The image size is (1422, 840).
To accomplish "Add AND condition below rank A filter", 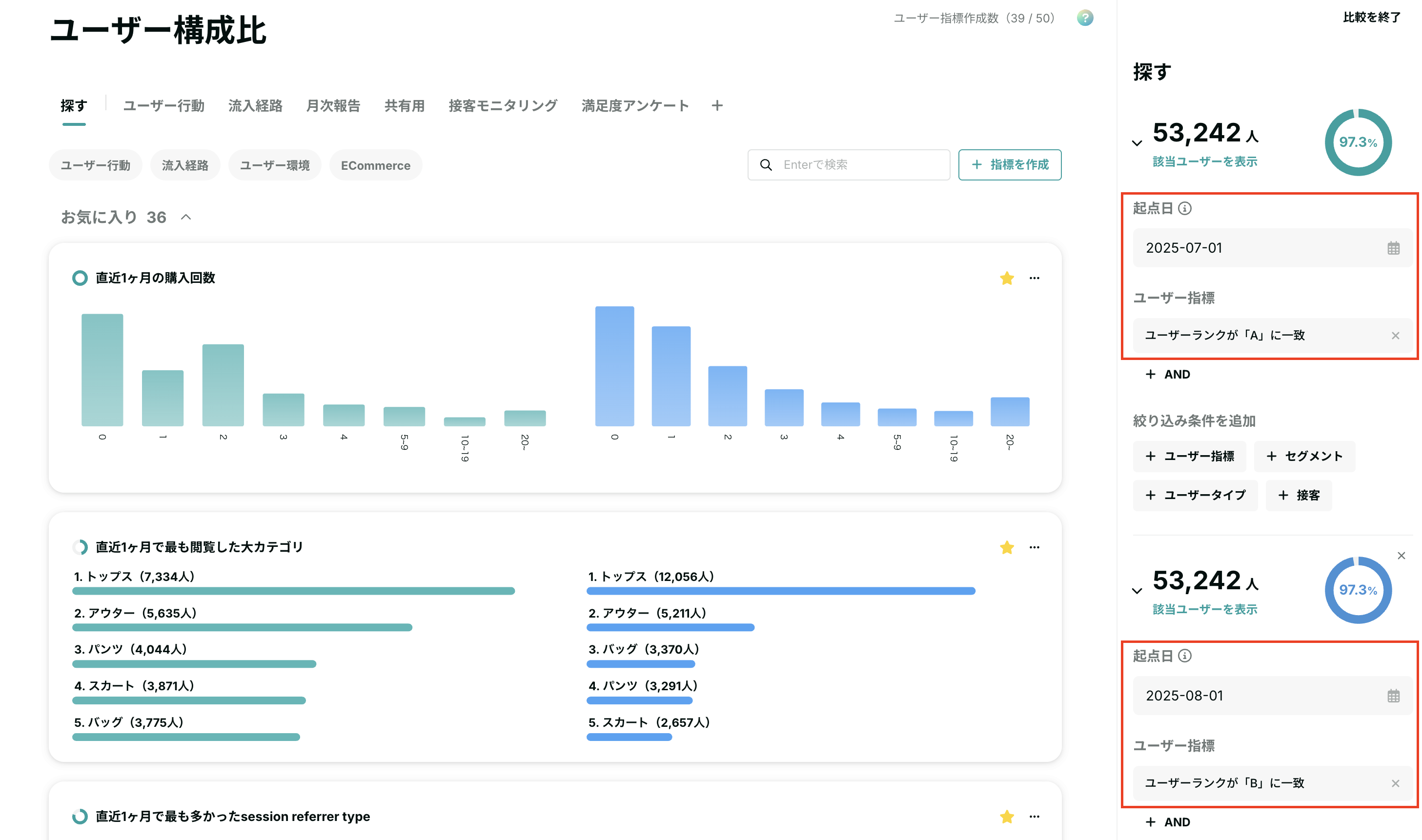I will pyautogui.click(x=1167, y=375).
